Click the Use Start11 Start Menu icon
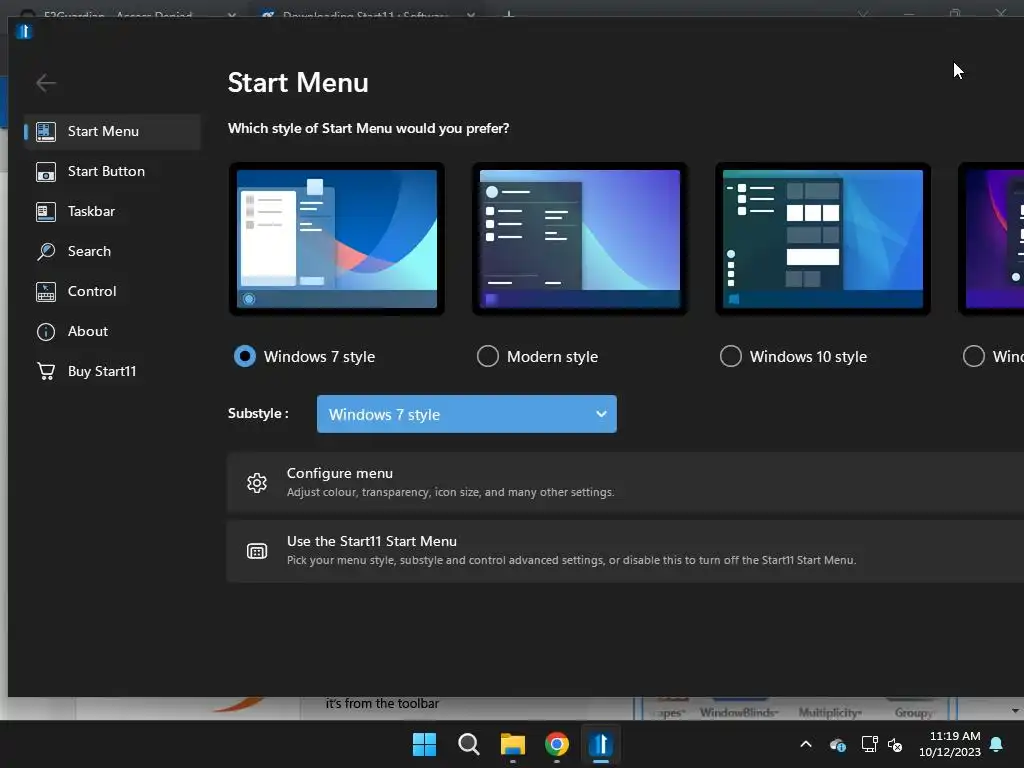This screenshot has width=1024, height=768. [x=257, y=551]
